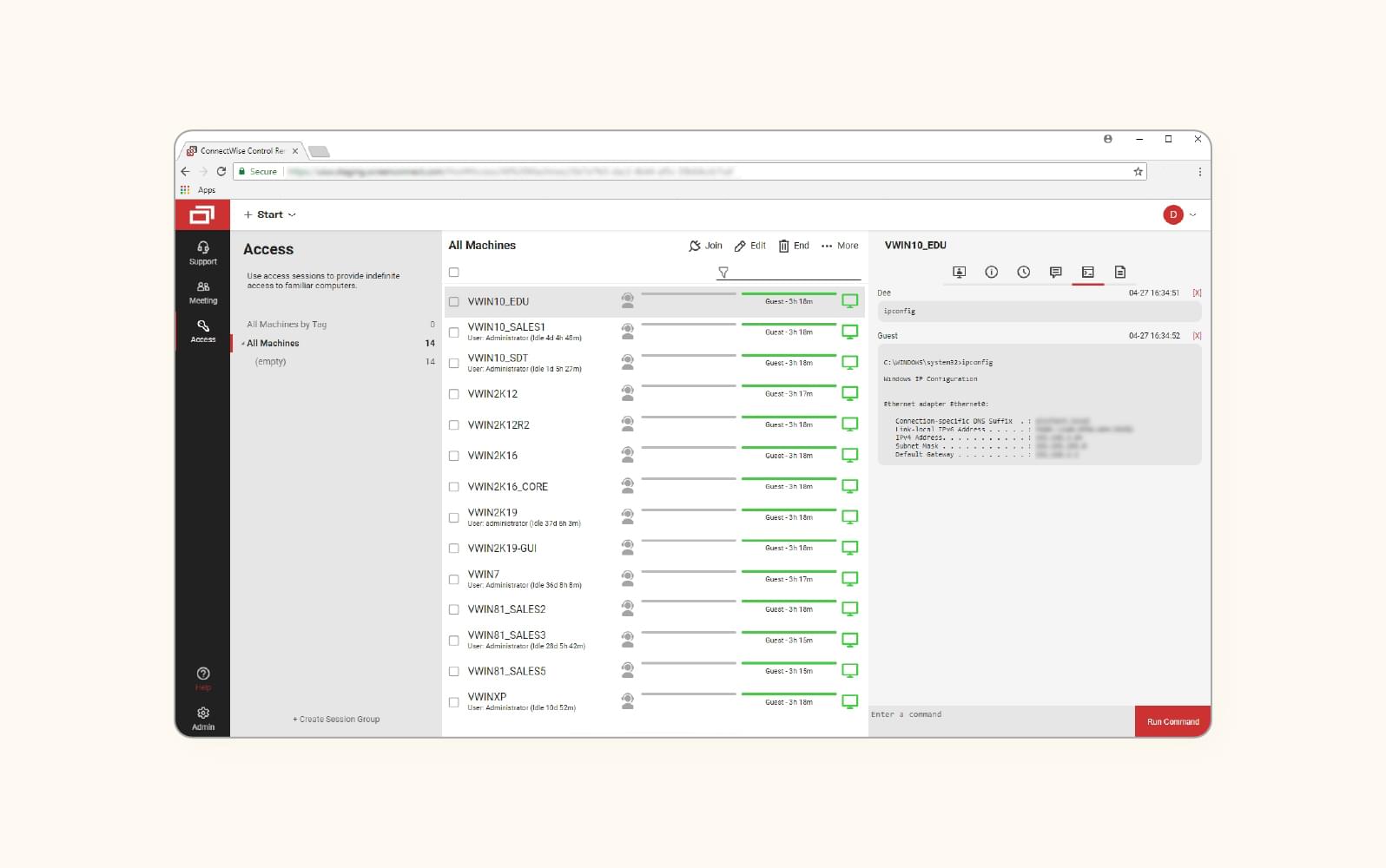Click host headset icon for VWIN7
The height and width of the screenshot is (868, 1386).
pyautogui.click(x=627, y=577)
